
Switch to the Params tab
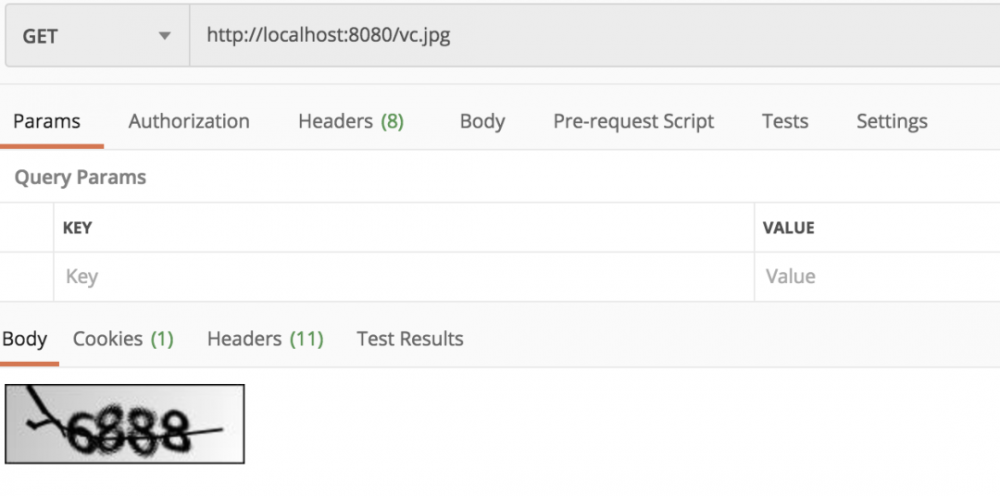[x=46, y=122]
